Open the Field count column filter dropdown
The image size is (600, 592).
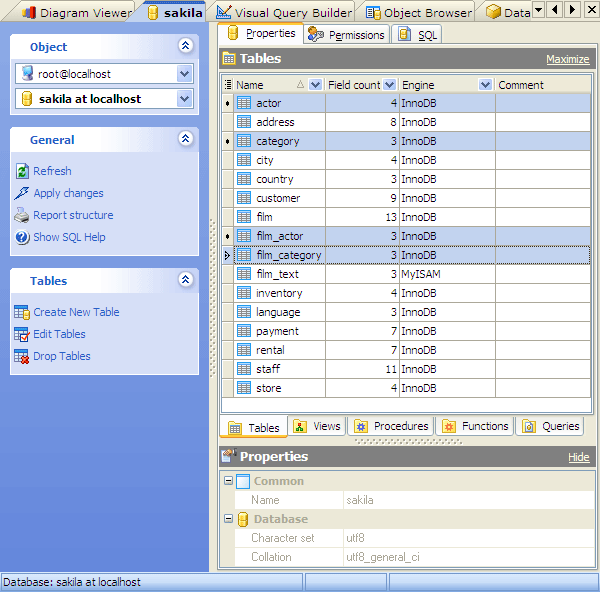389,85
